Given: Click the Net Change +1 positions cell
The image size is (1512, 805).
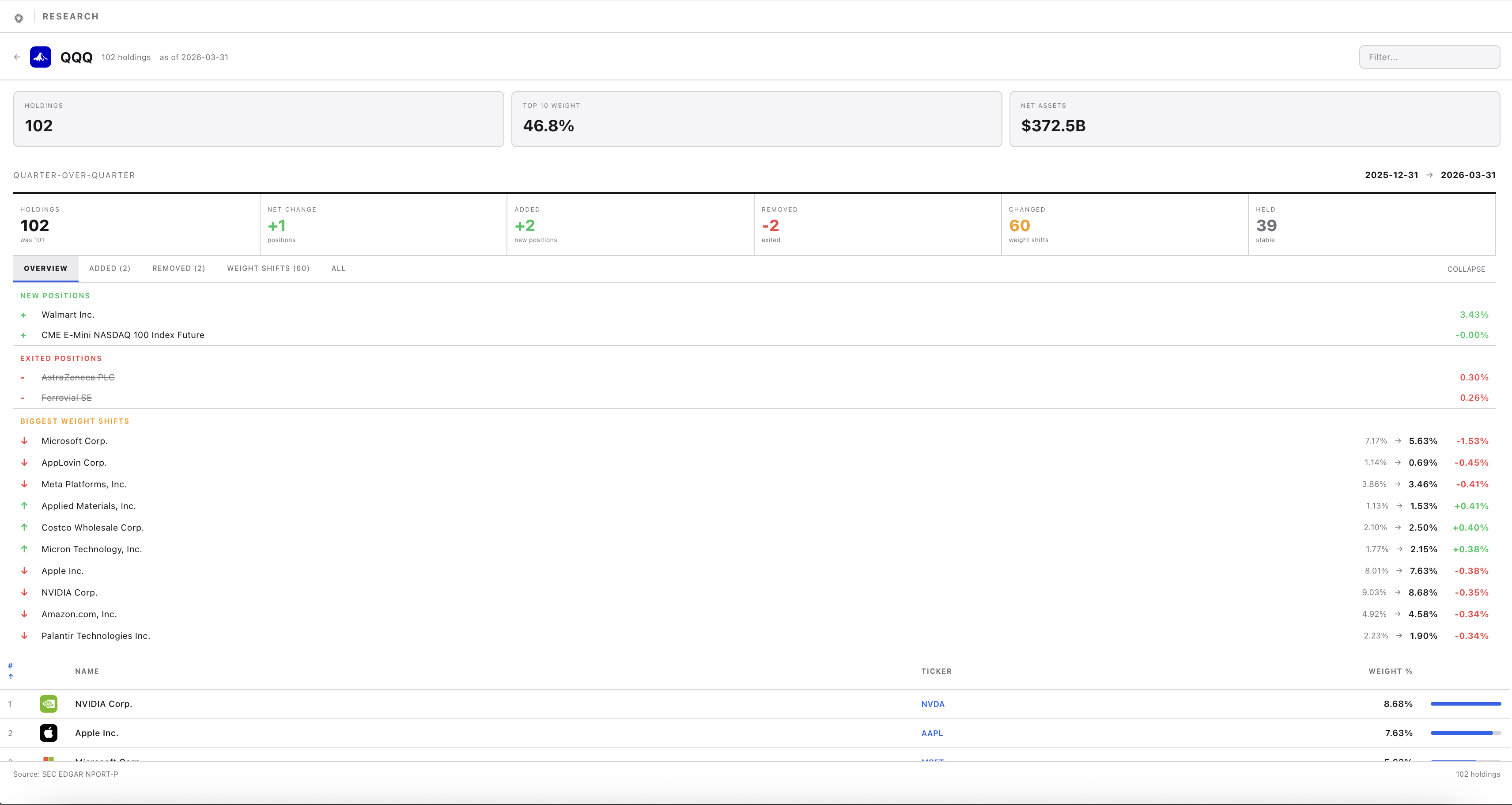Looking at the screenshot, I should tap(383, 224).
